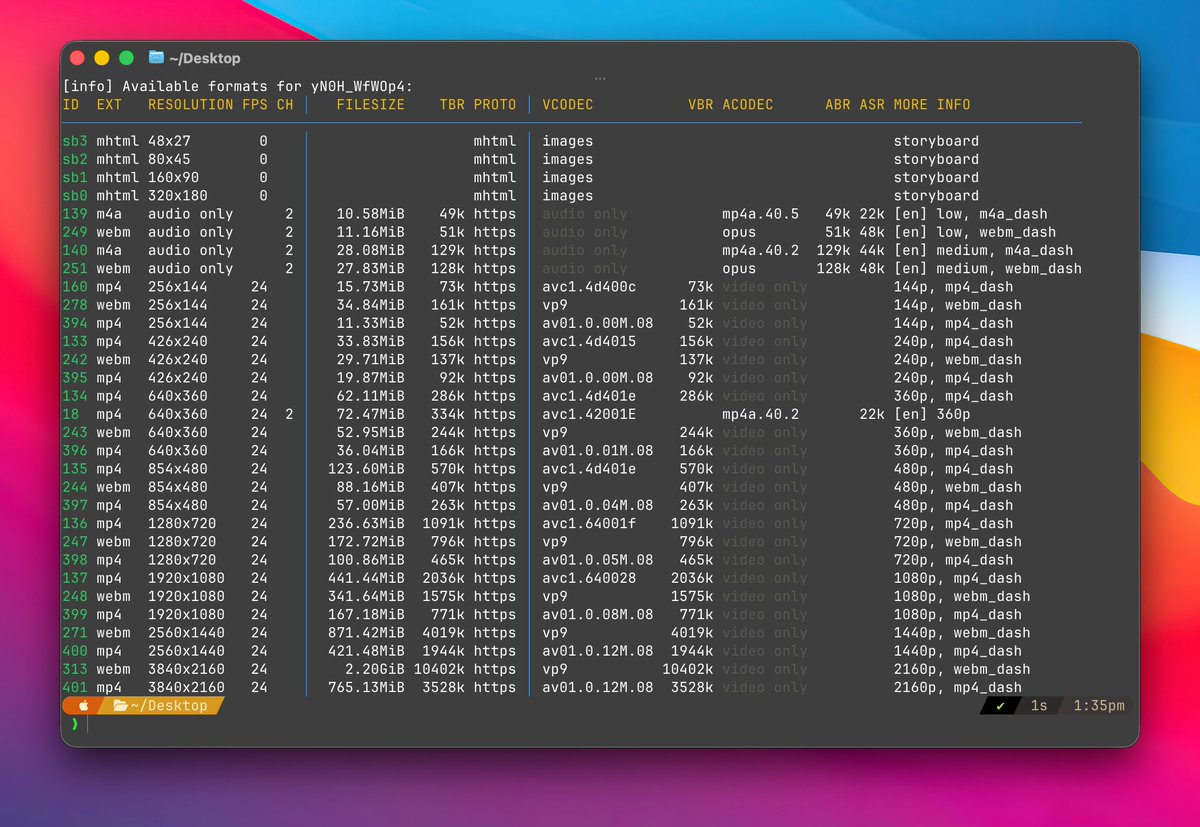Click the RESOLUTION column header
This screenshot has width=1200, height=827.
(190, 104)
